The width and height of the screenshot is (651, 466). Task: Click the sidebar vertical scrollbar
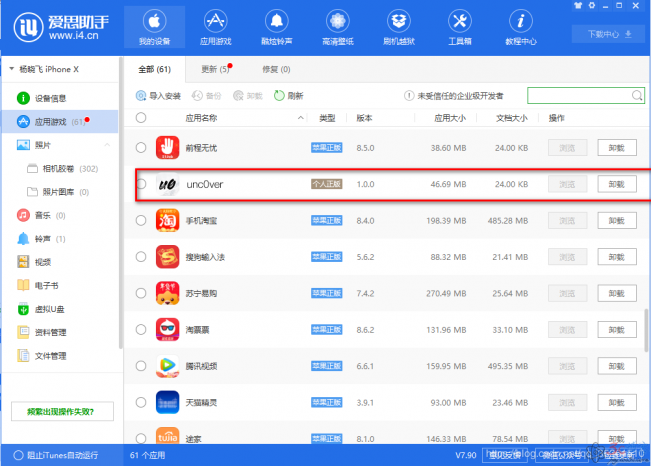click(121, 204)
